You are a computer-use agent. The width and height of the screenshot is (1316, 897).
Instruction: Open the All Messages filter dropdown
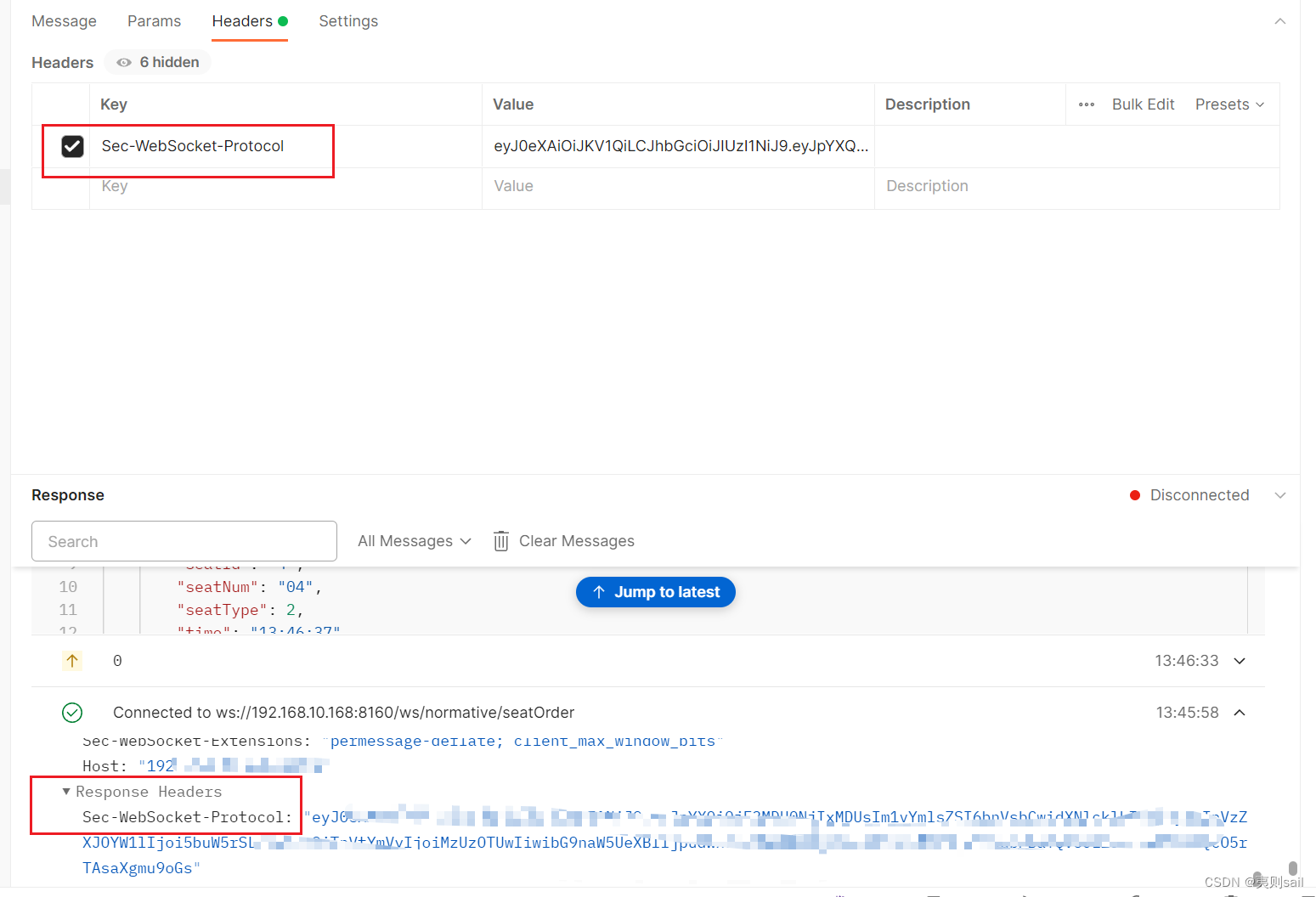pos(413,541)
